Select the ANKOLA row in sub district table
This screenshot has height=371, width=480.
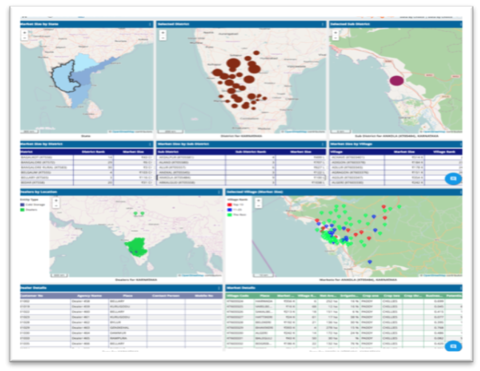tap(241, 178)
